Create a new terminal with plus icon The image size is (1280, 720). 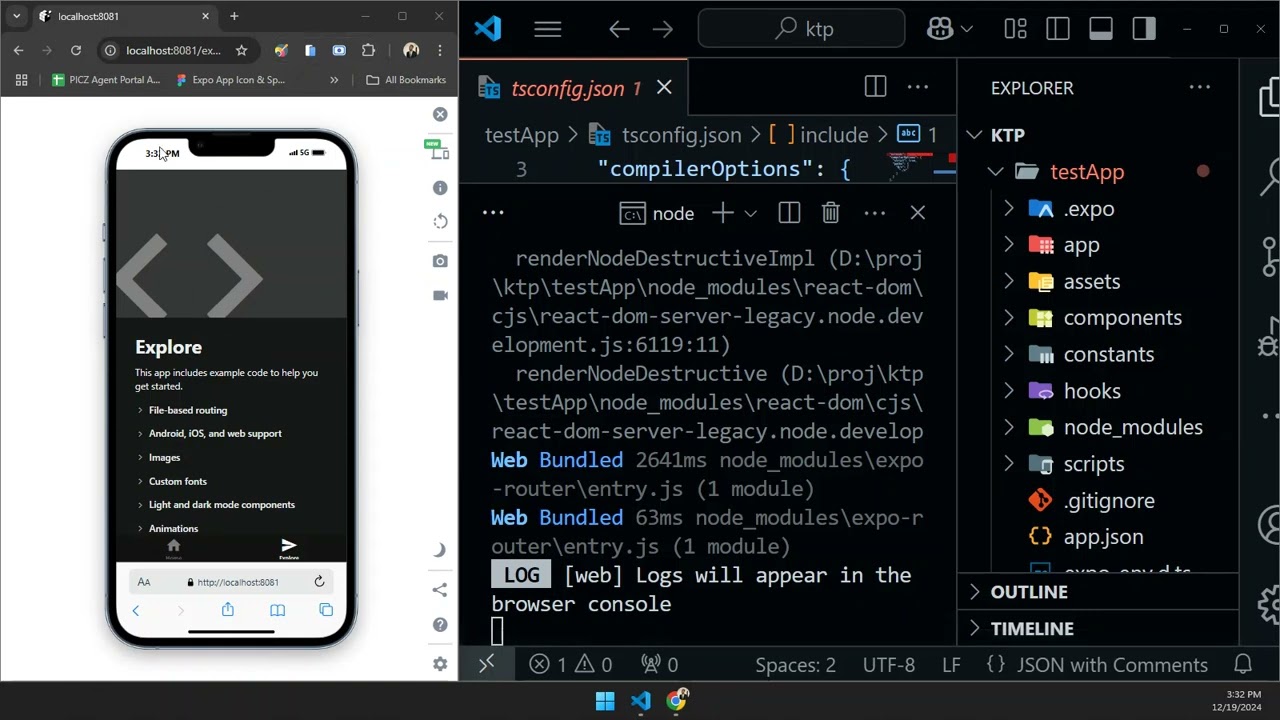pos(722,213)
